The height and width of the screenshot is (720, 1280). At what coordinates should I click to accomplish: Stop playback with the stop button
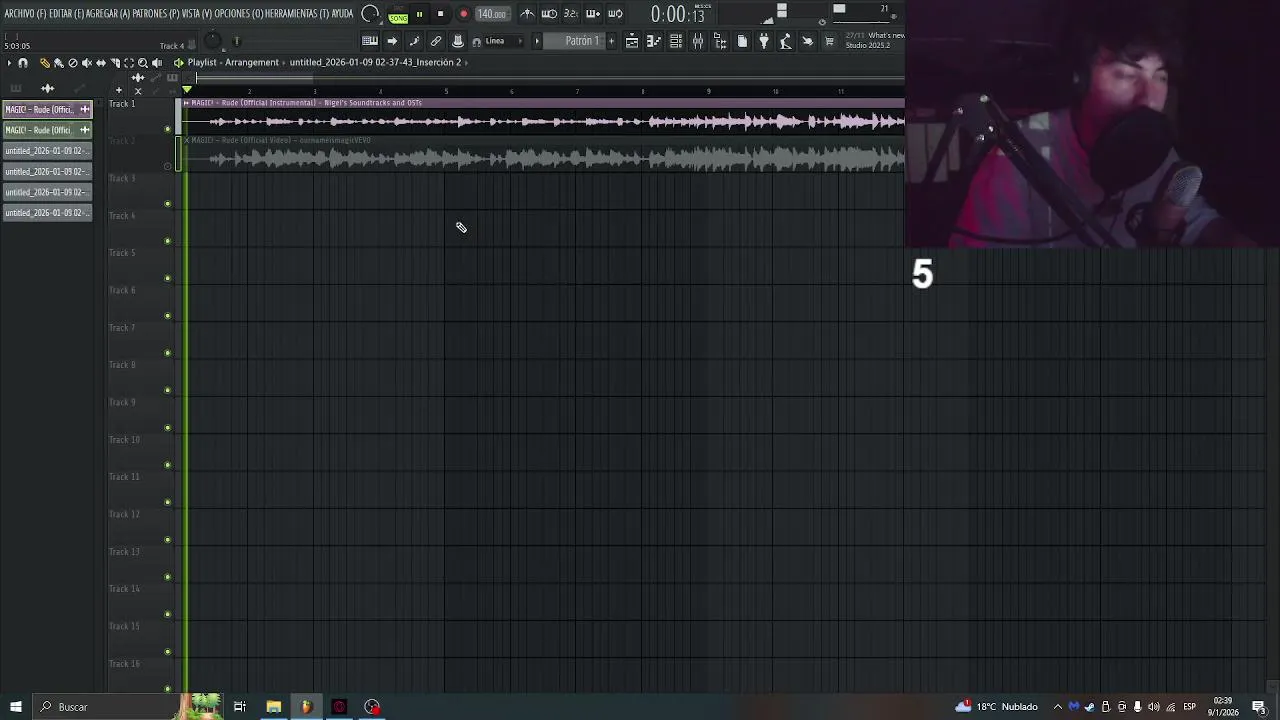pyautogui.click(x=440, y=14)
